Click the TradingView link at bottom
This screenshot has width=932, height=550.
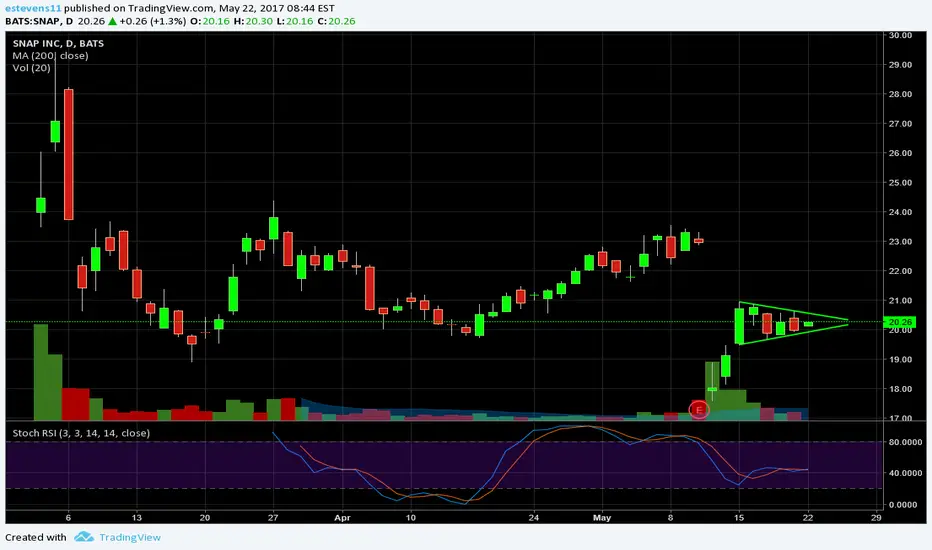click(130, 538)
